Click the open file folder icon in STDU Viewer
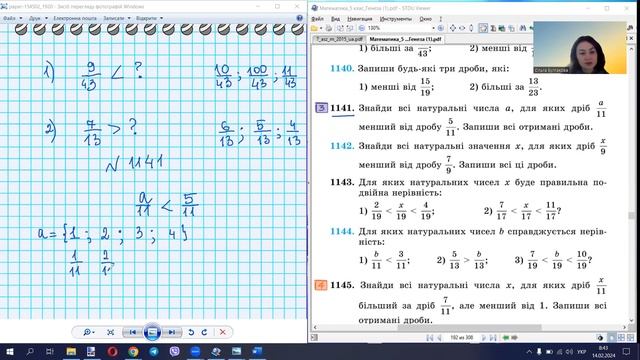640x360 pixels. point(314,28)
